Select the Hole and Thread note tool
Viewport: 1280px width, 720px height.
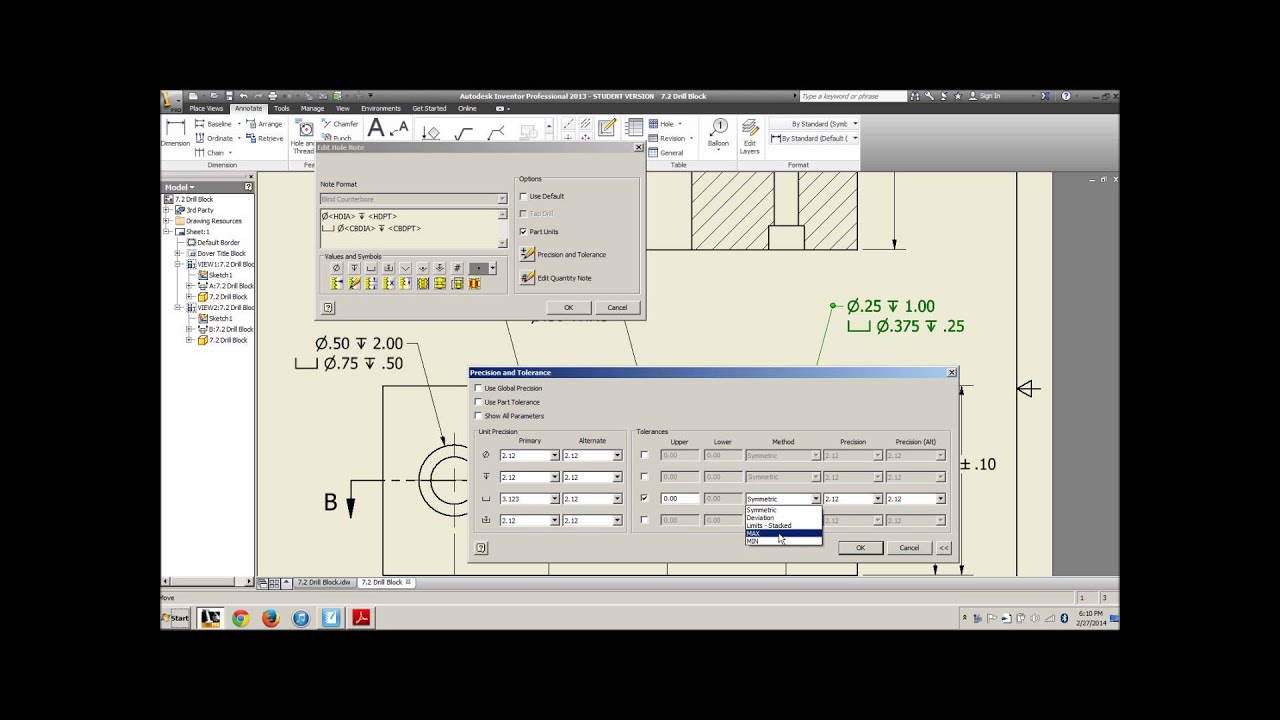[x=304, y=136]
